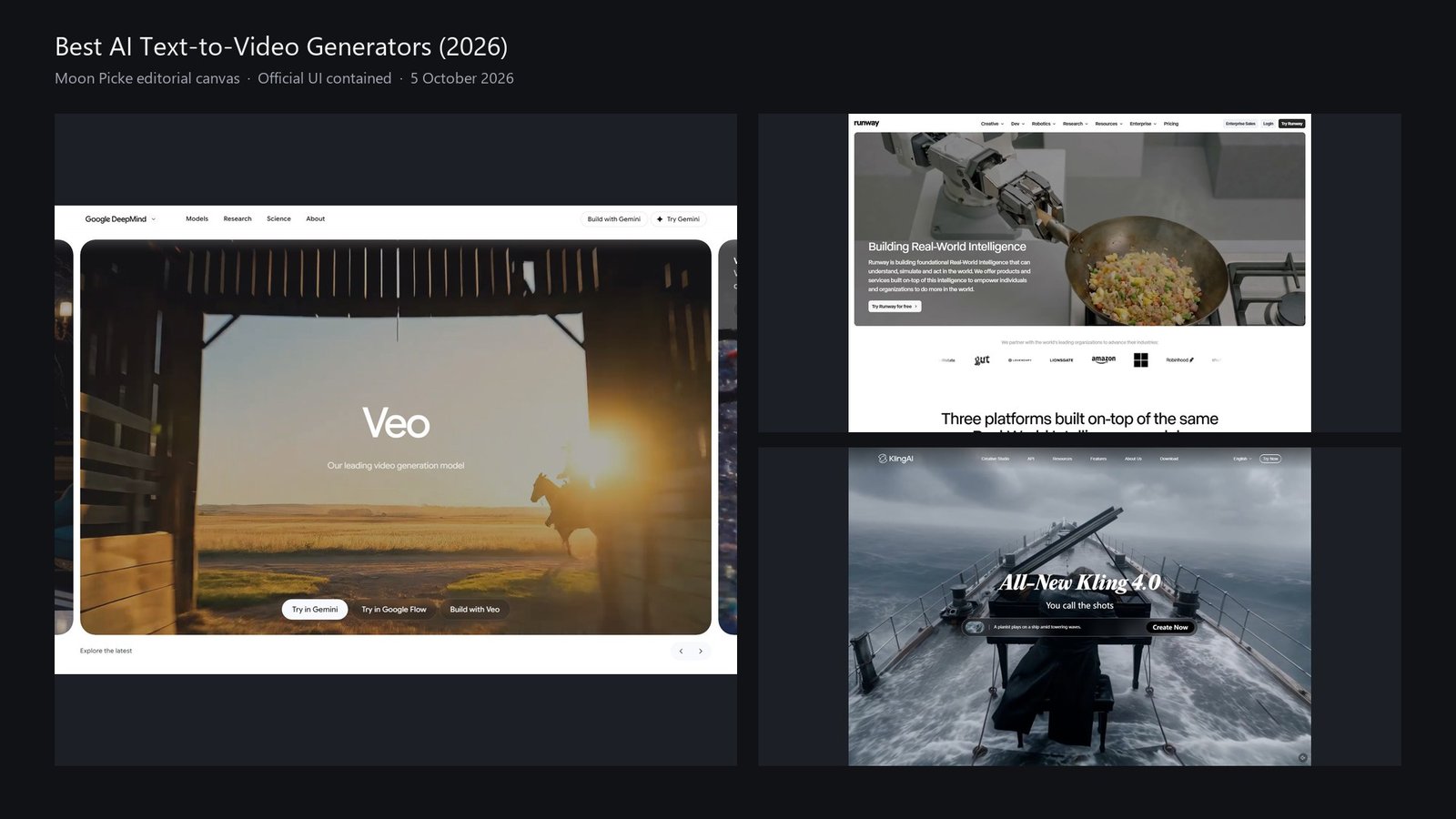1456x819 pixels.
Task: Click the gut partner logo
Action: 982,359
